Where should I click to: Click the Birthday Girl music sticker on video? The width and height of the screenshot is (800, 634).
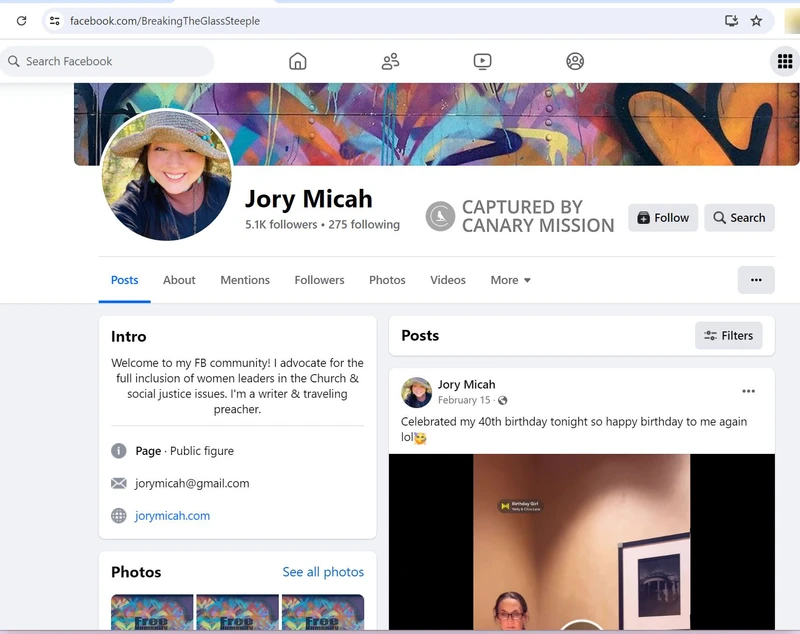520,506
